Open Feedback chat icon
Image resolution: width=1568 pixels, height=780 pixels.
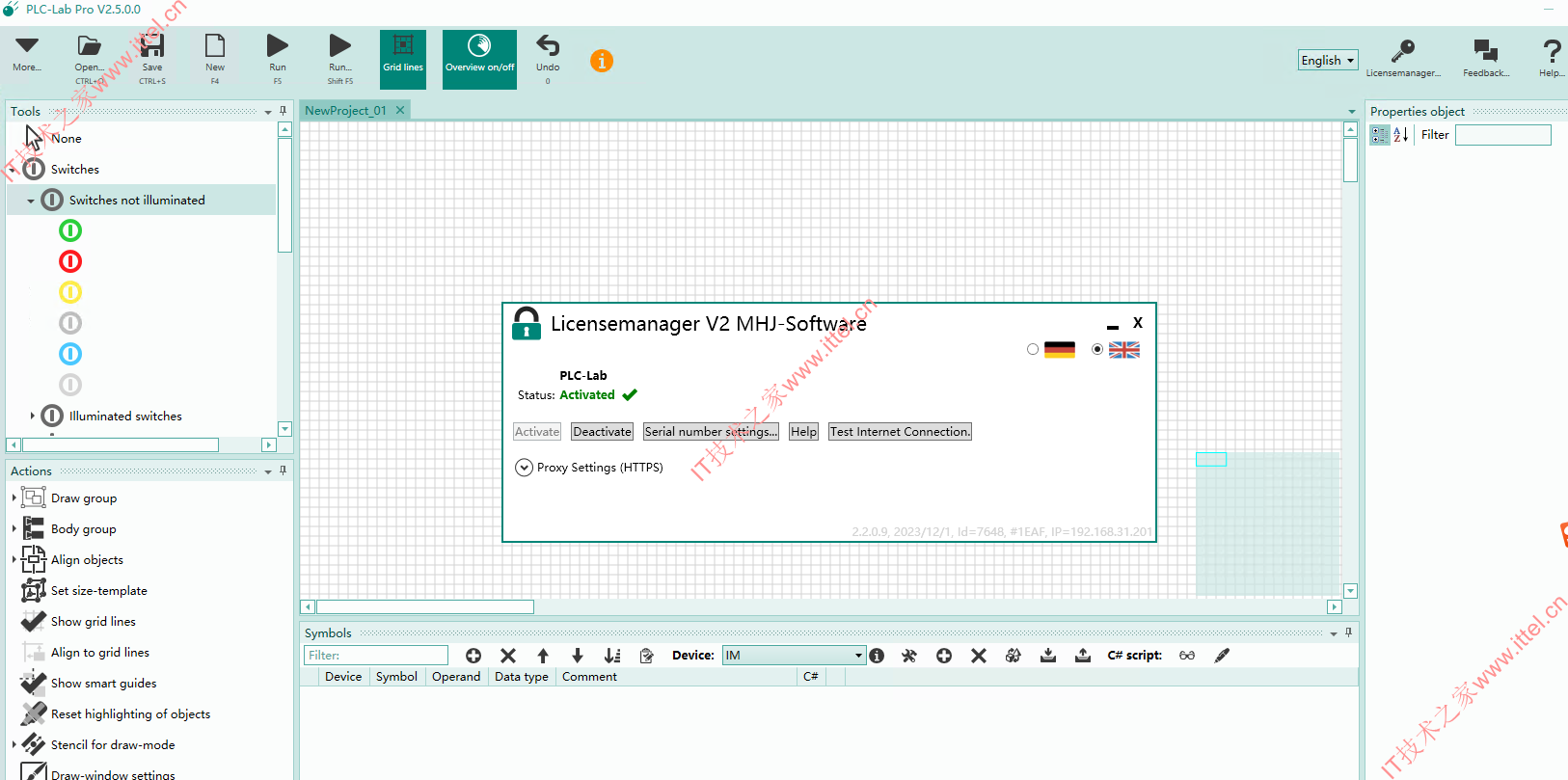point(1486,50)
